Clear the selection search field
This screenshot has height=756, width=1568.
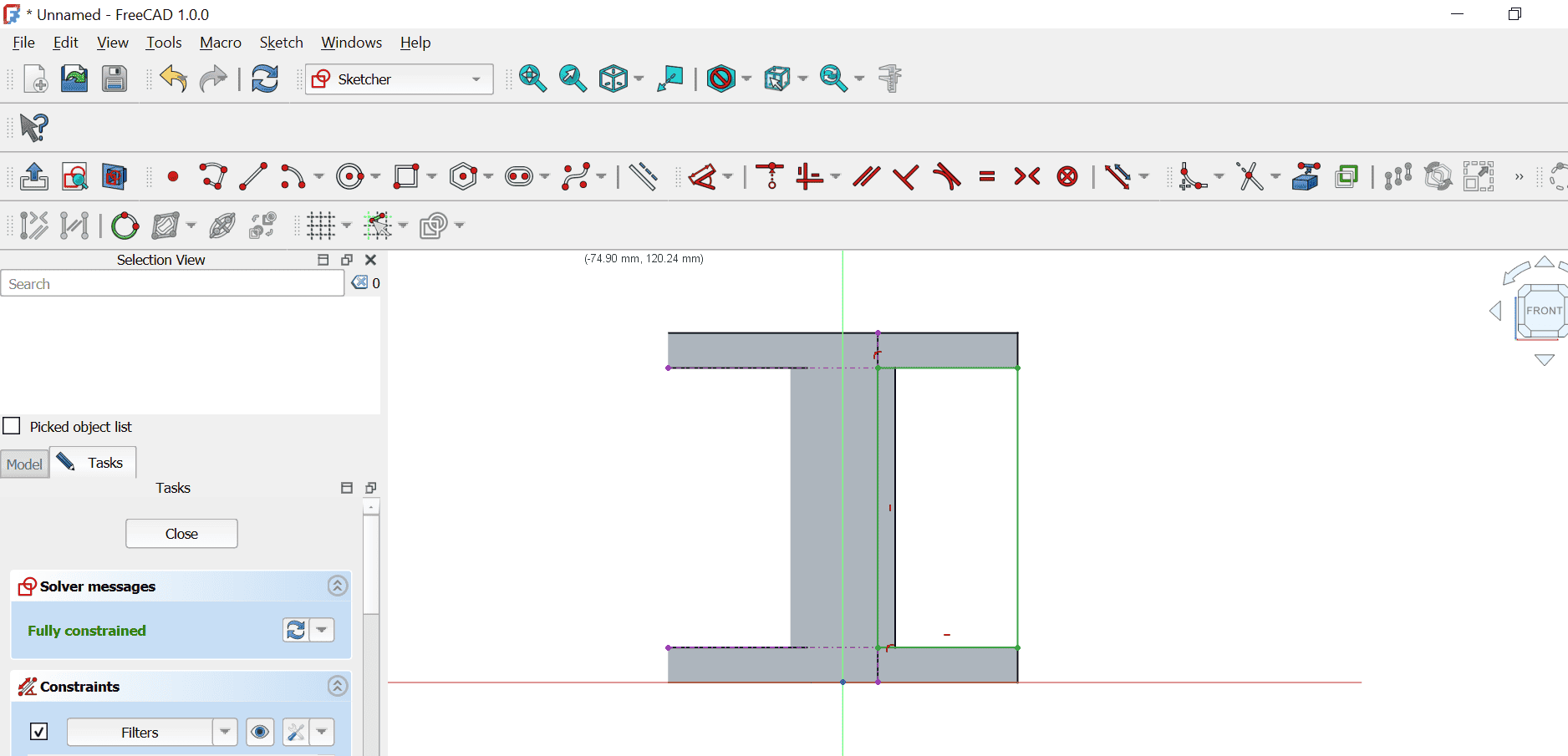pos(359,282)
